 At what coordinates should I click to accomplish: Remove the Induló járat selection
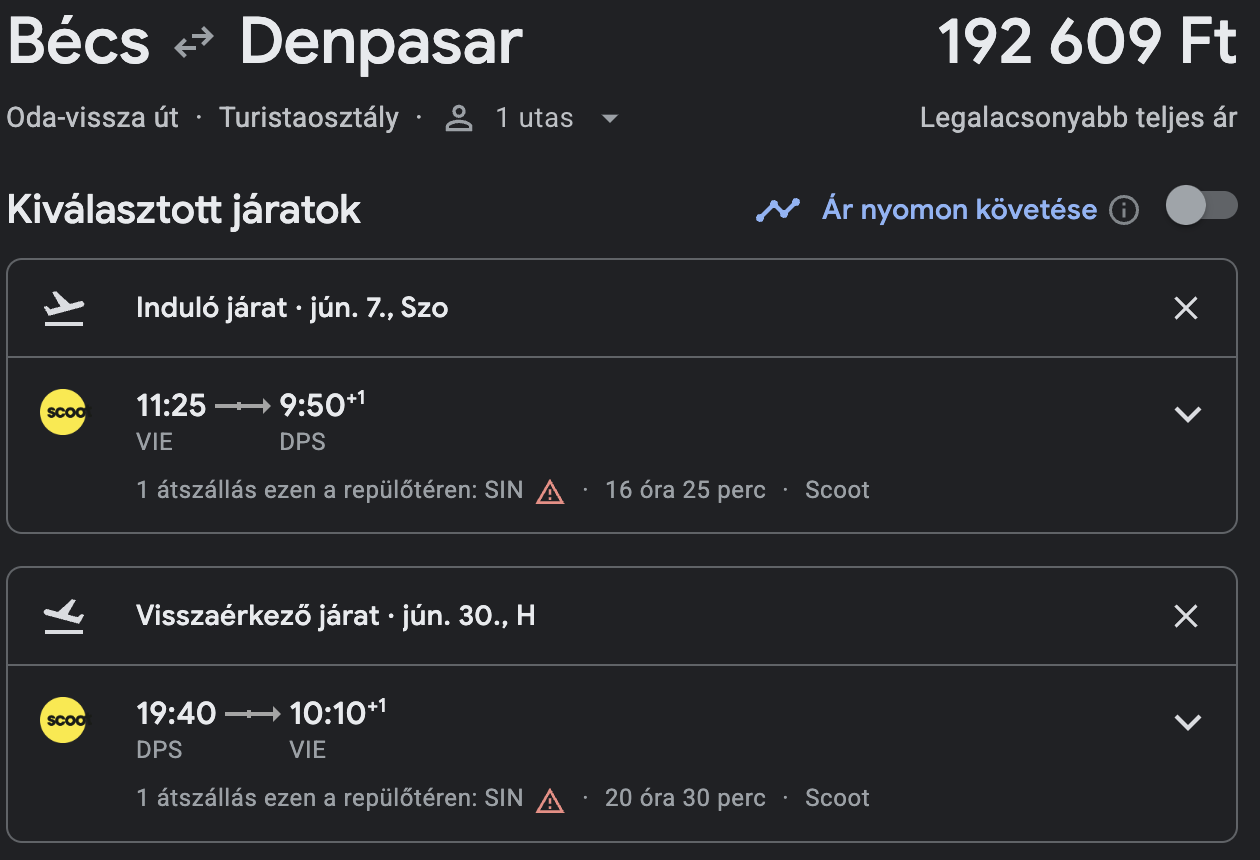click(x=1185, y=309)
